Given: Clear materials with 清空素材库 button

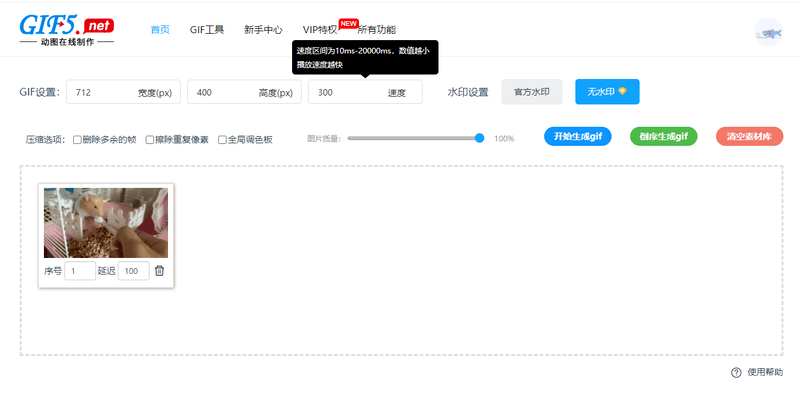Looking at the screenshot, I should [x=749, y=137].
